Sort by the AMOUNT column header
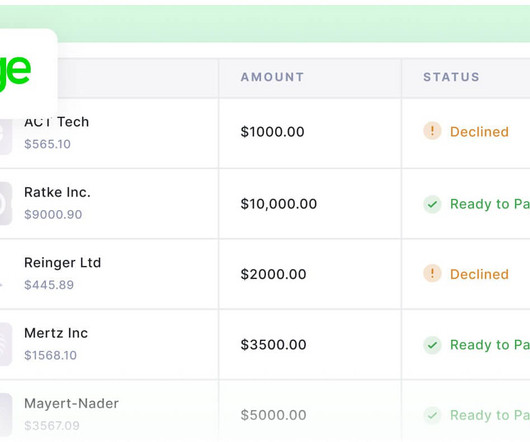 272,77
